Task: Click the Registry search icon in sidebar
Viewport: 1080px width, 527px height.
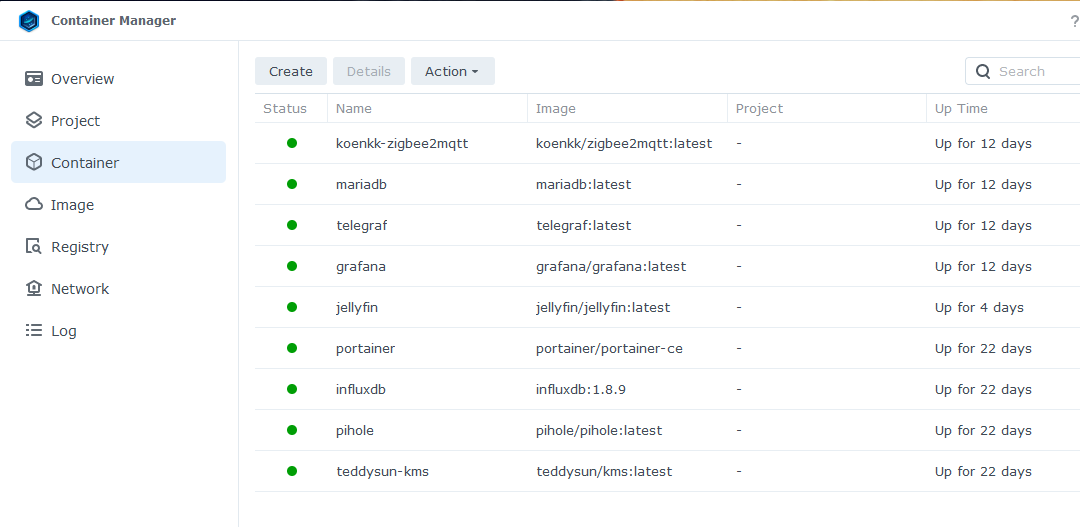Action: pyautogui.click(x=34, y=247)
